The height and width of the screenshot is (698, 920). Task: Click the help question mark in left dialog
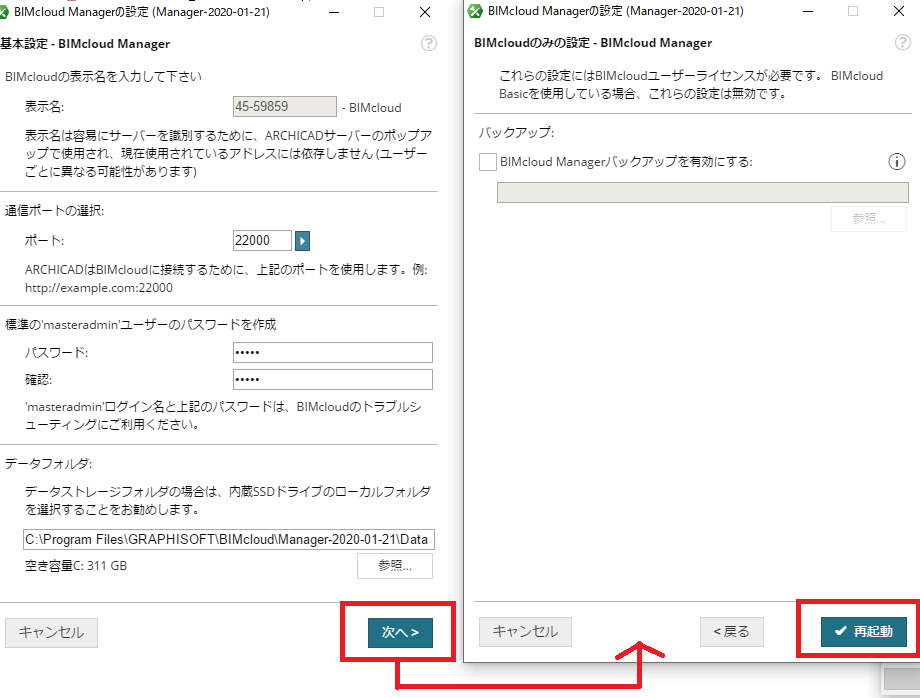tap(429, 43)
